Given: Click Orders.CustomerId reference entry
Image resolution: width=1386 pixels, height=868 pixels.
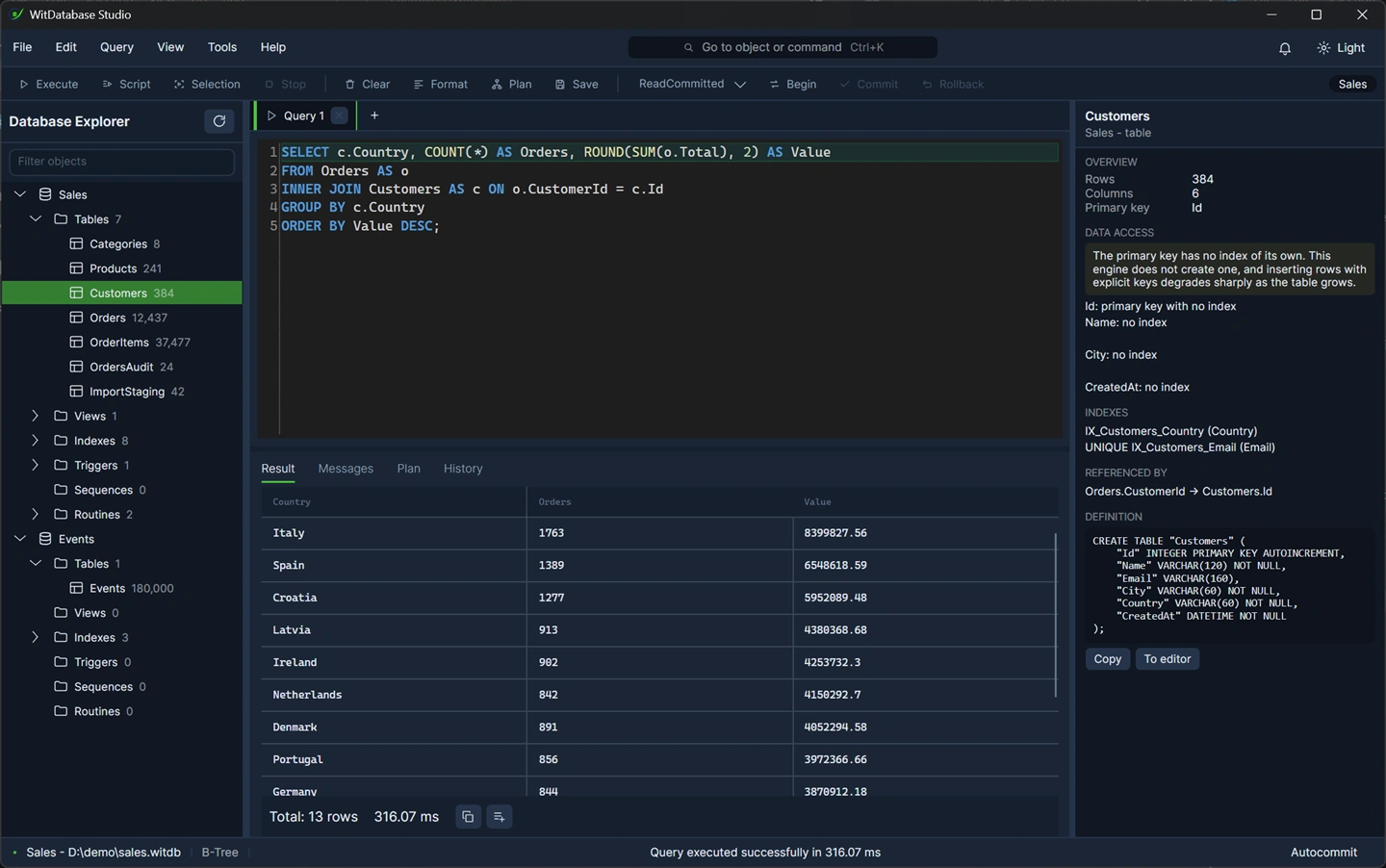Looking at the screenshot, I should coord(1178,492).
